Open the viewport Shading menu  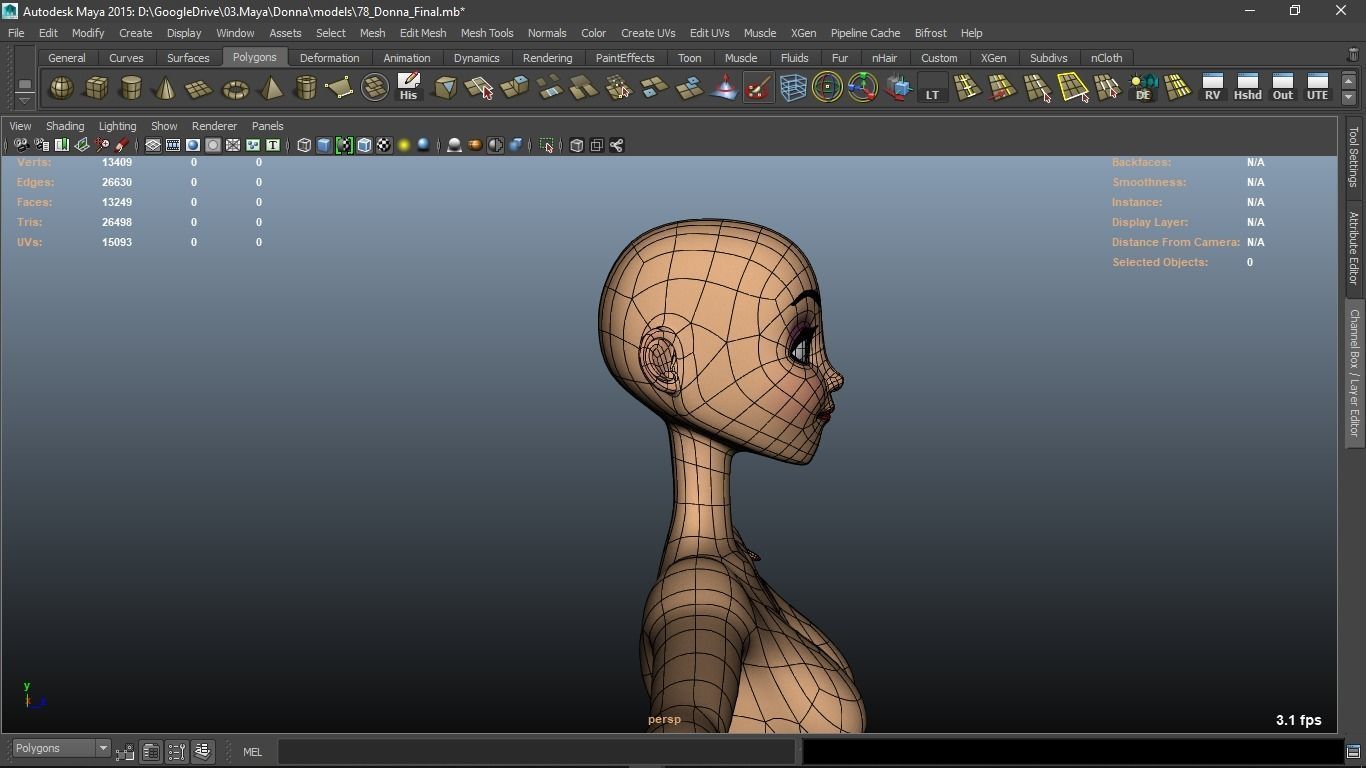(x=65, y=126)
